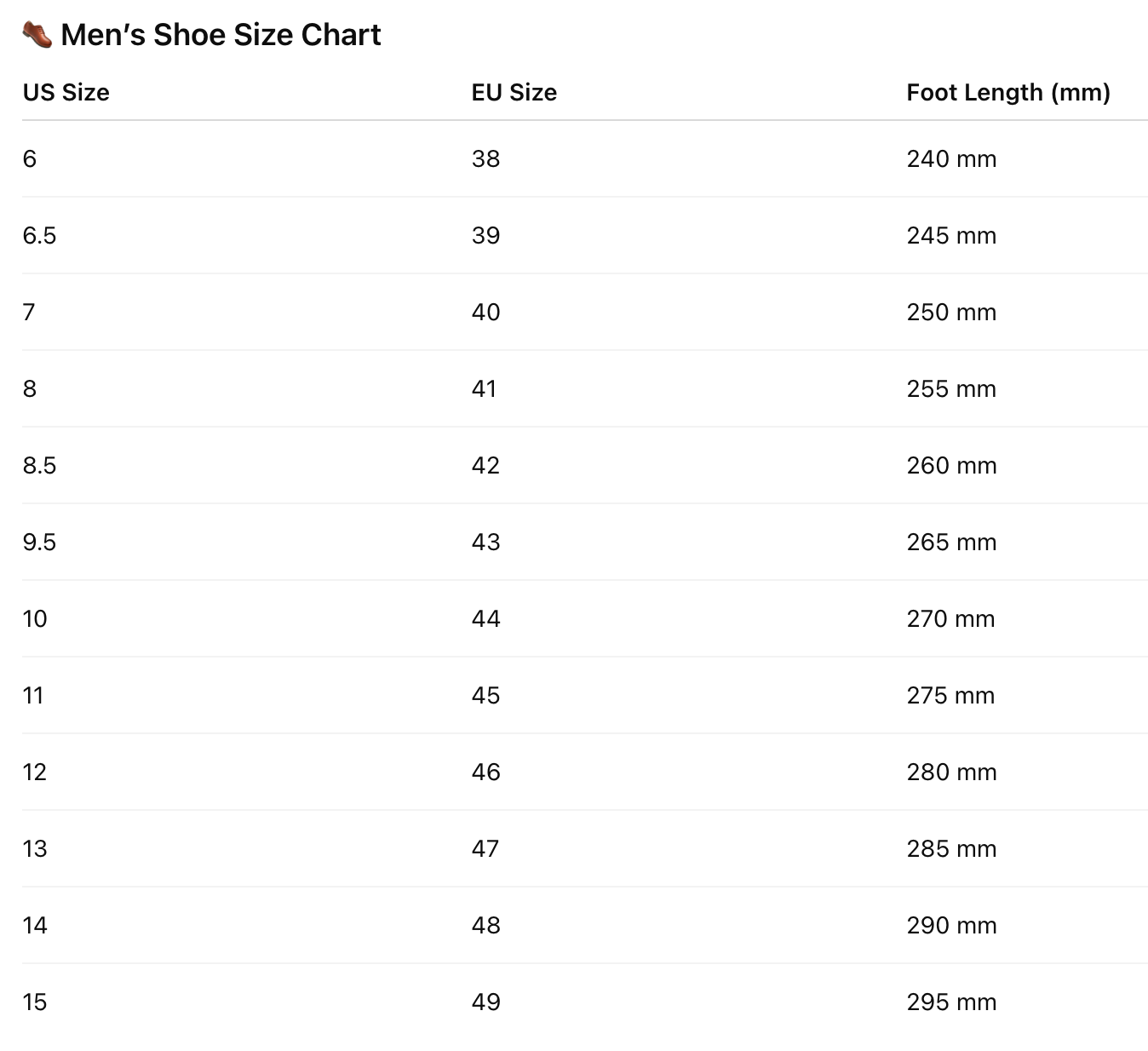1148x1051 pixels.
Task: Select US size 8 cell
Action: click(x=30, y=388)
